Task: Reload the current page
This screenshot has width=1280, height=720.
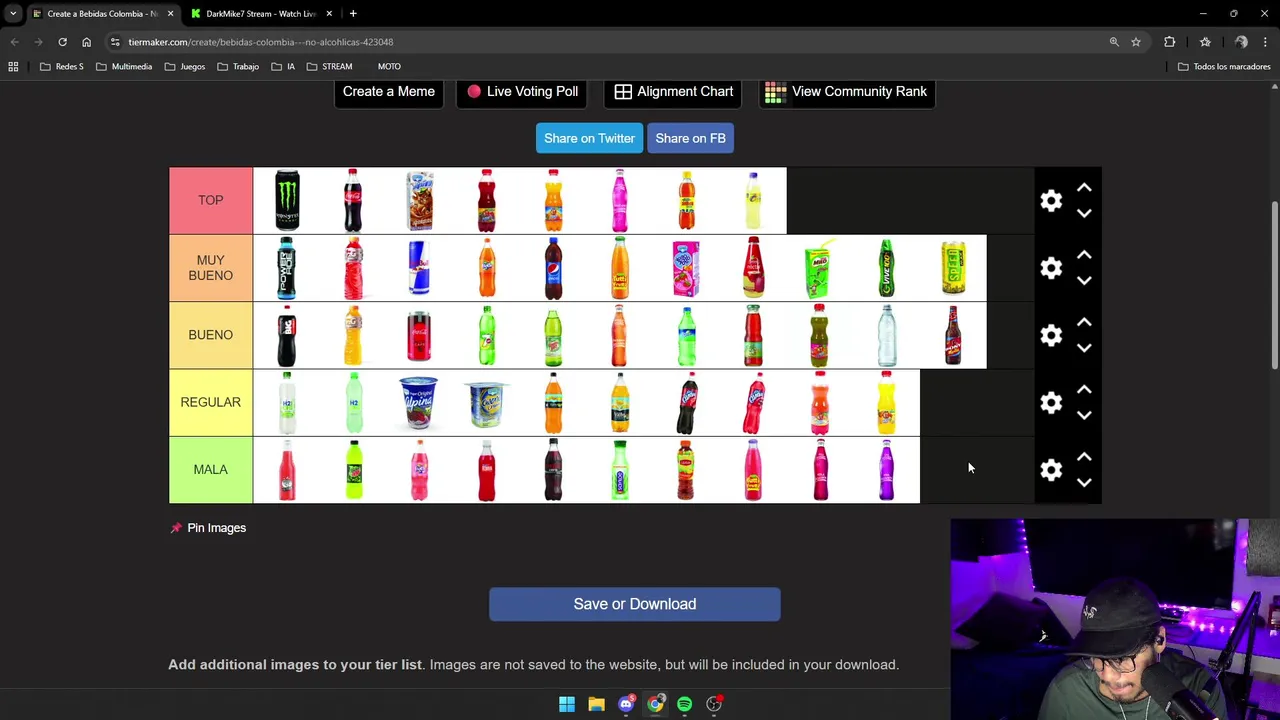Action: click(62, 42)
